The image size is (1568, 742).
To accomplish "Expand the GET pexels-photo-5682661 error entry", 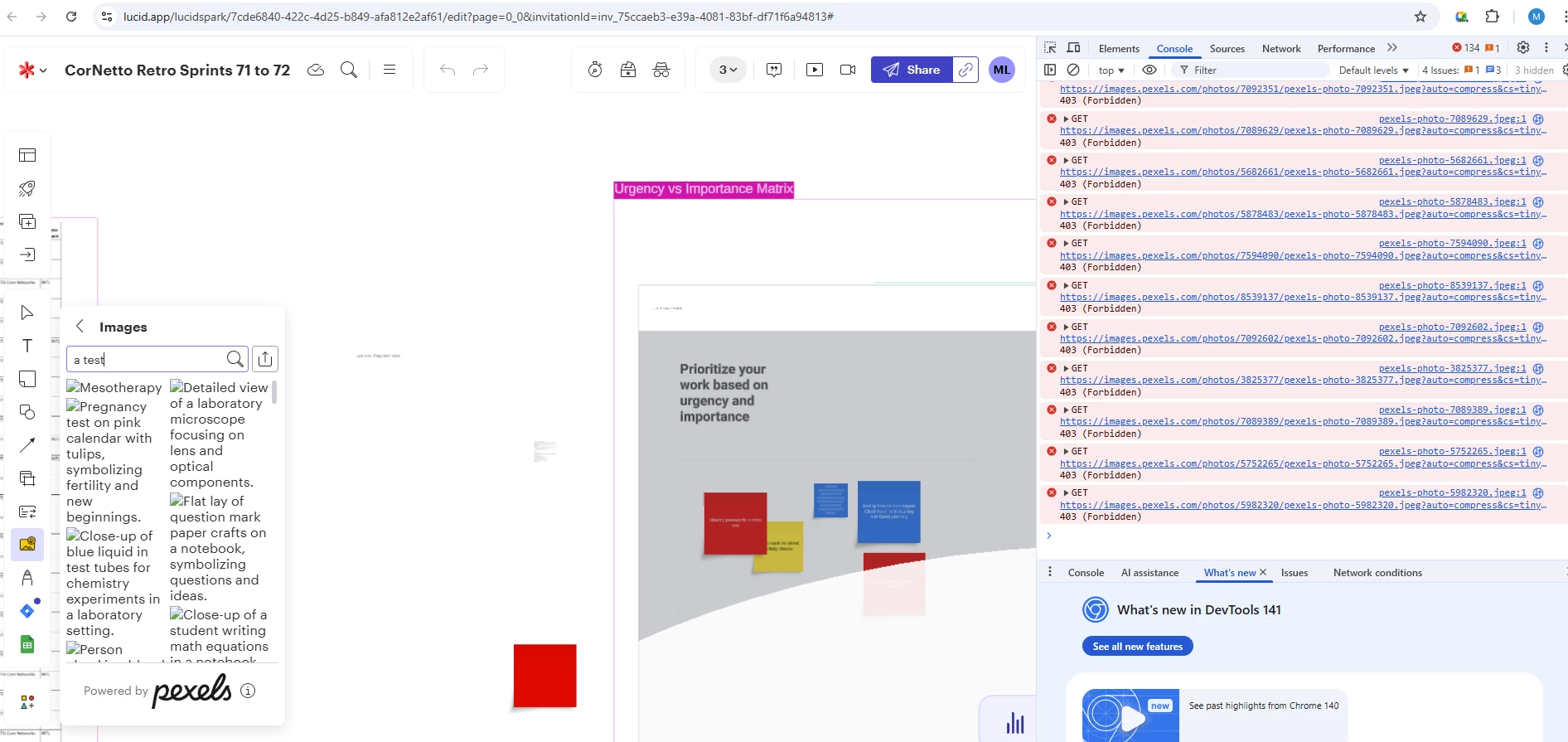I will click(1066, 161).
